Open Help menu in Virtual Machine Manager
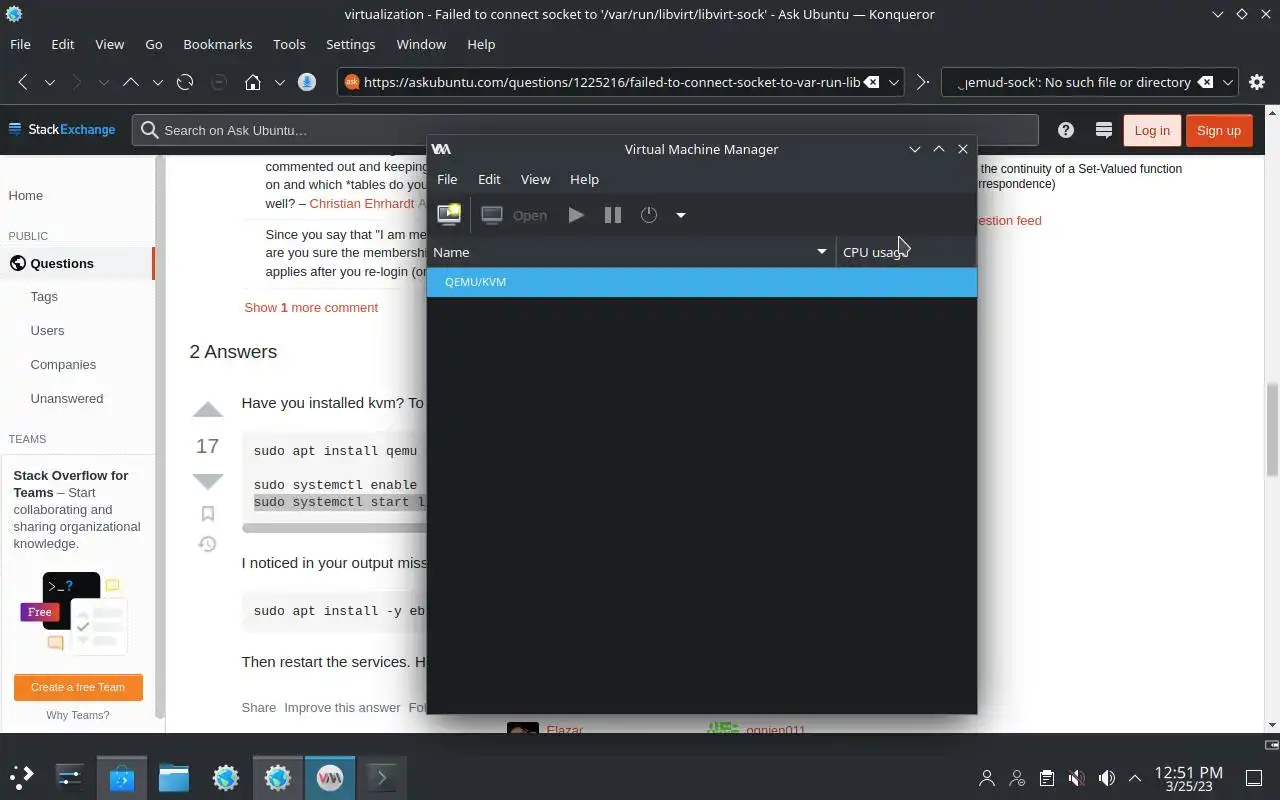The height and width of the screenshot is (800, 1280). coord(584,179)
